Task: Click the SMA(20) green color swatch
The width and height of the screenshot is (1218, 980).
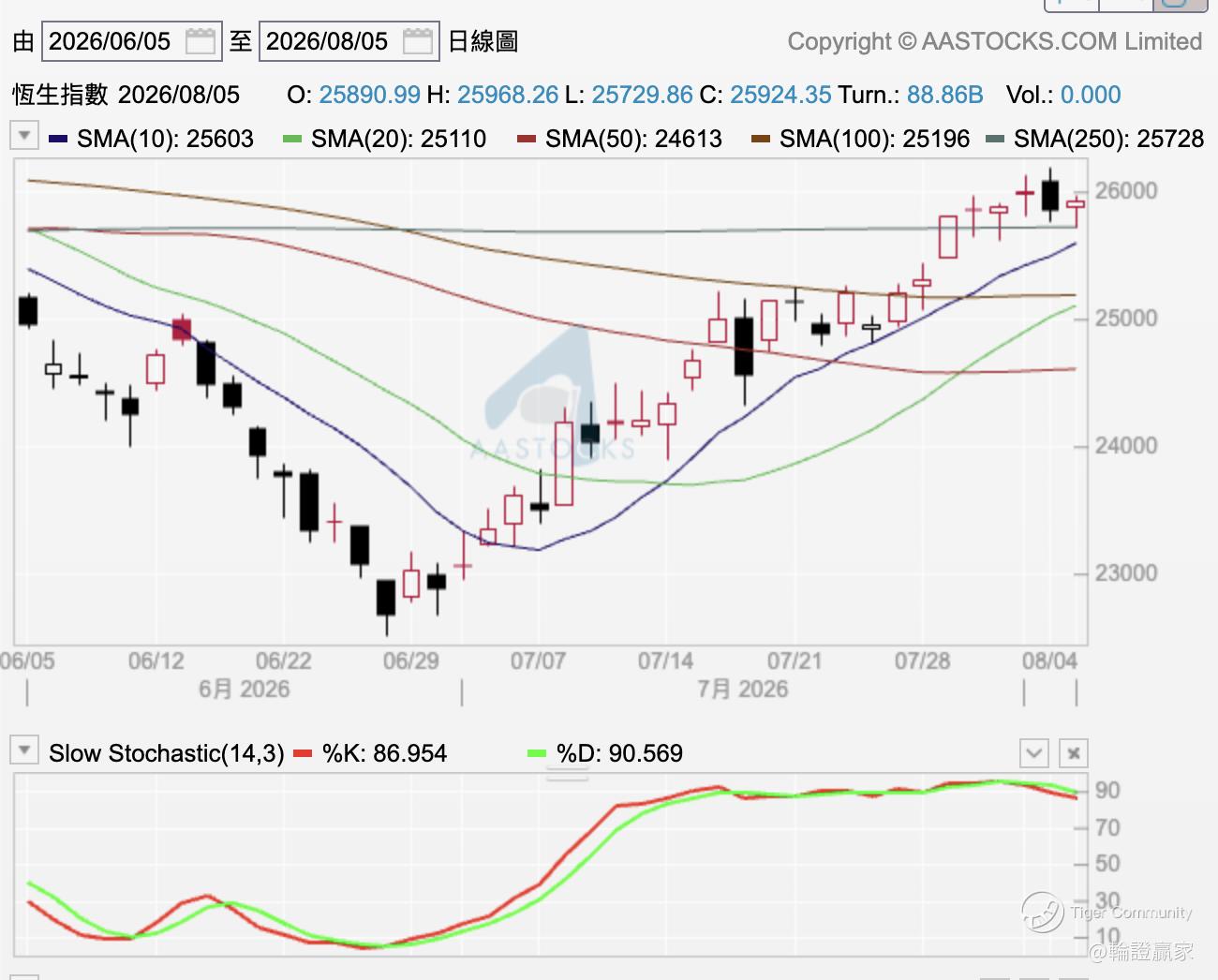Action: pos(292,140)
